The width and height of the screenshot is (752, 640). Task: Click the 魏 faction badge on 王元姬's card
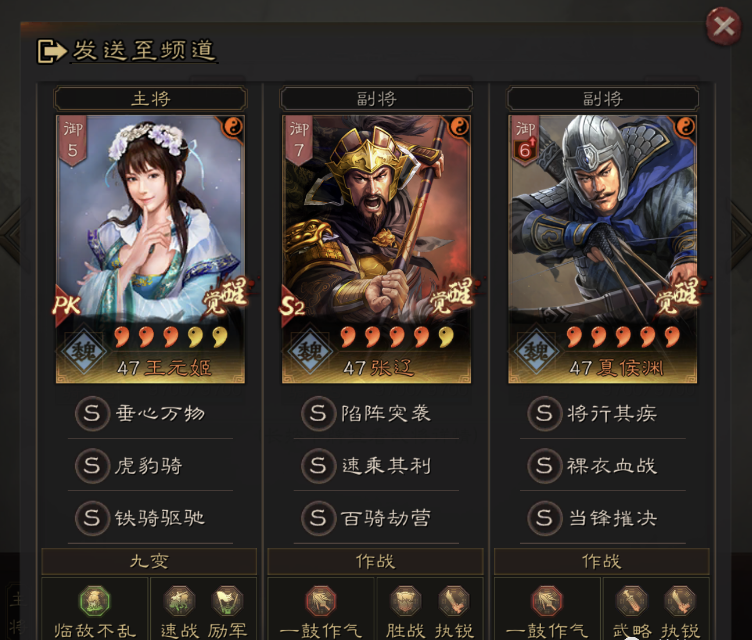click(x=84, y=352)
